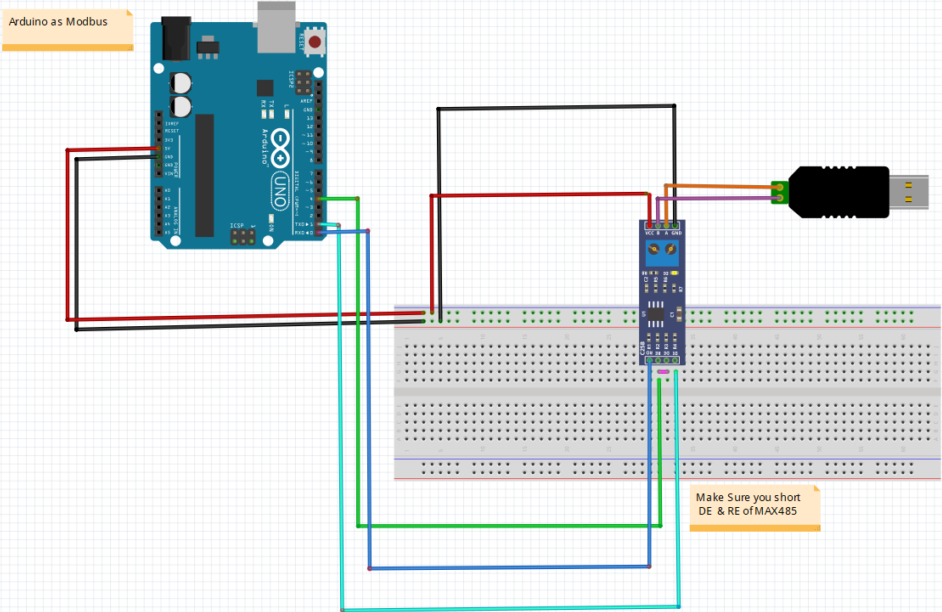
Task: Click the Arduino UNO infinity logo
Action: coord(281,149)
